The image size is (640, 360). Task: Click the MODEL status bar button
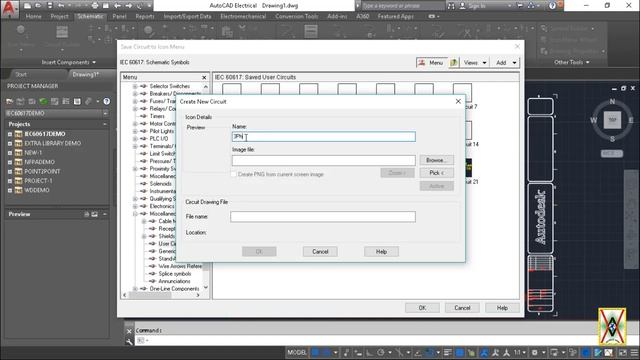pos(297,352)
